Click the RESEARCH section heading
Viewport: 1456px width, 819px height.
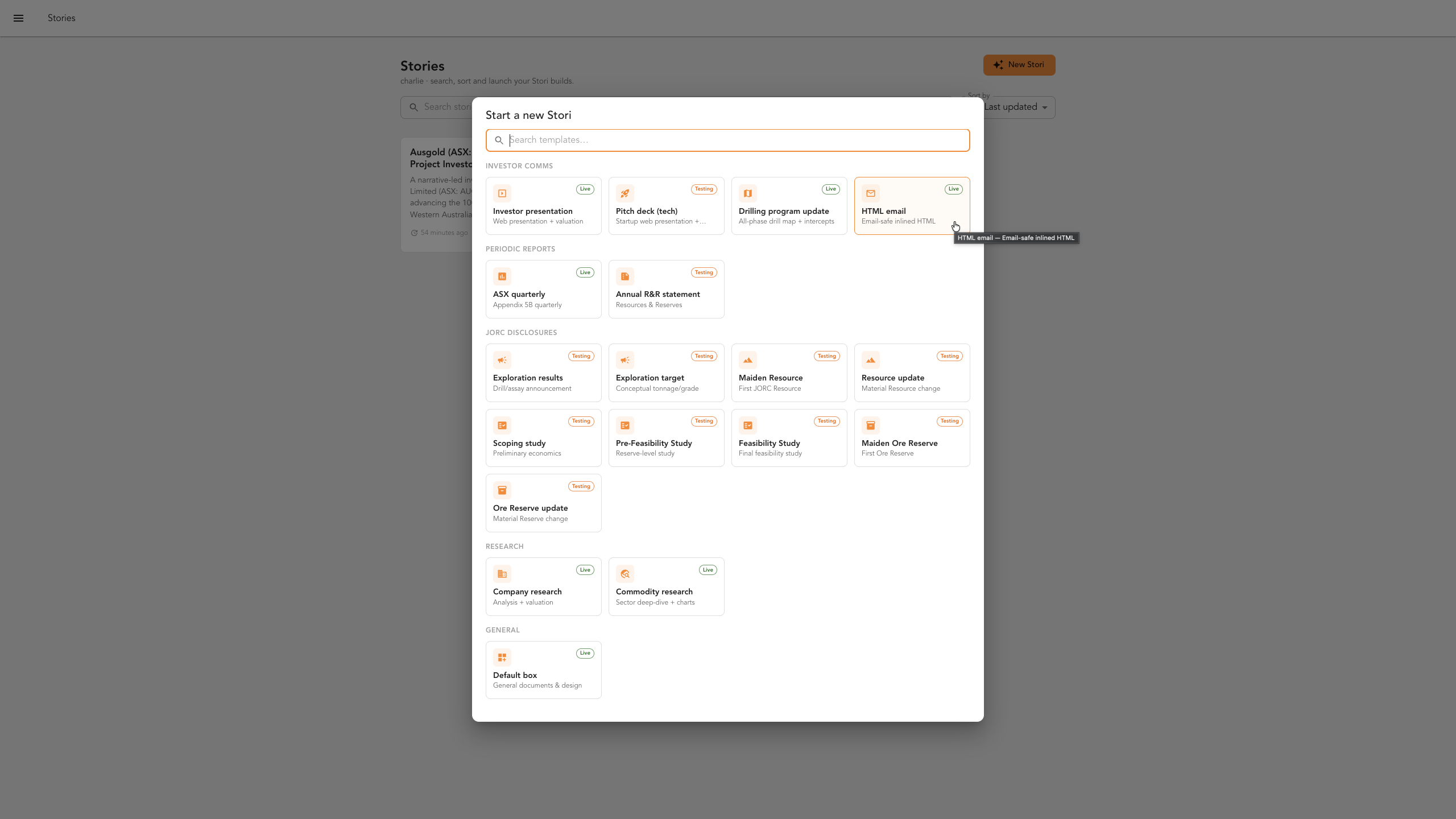pyautogui.click(x=504, y=547)
